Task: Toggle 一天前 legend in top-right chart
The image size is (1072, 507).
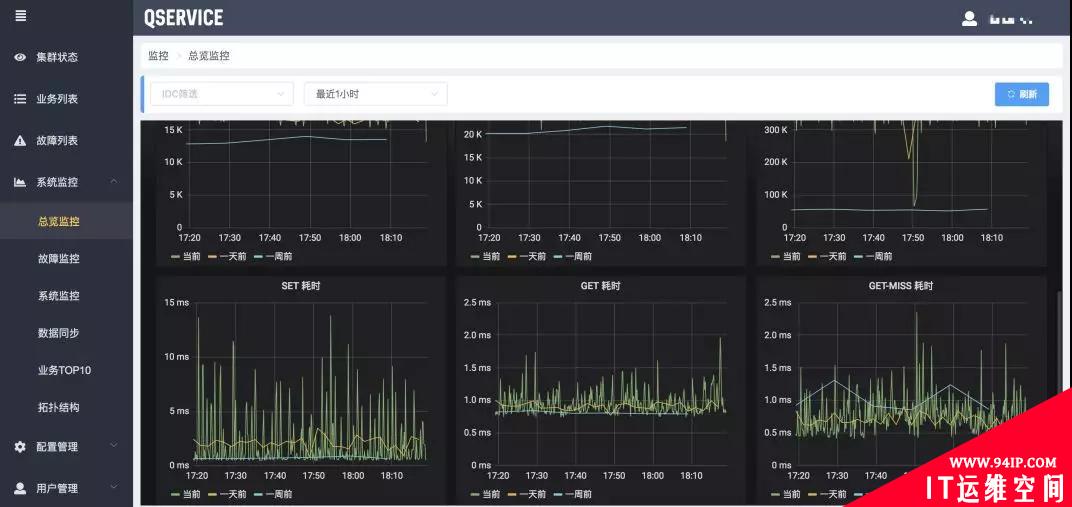Action: coord(827,256)
